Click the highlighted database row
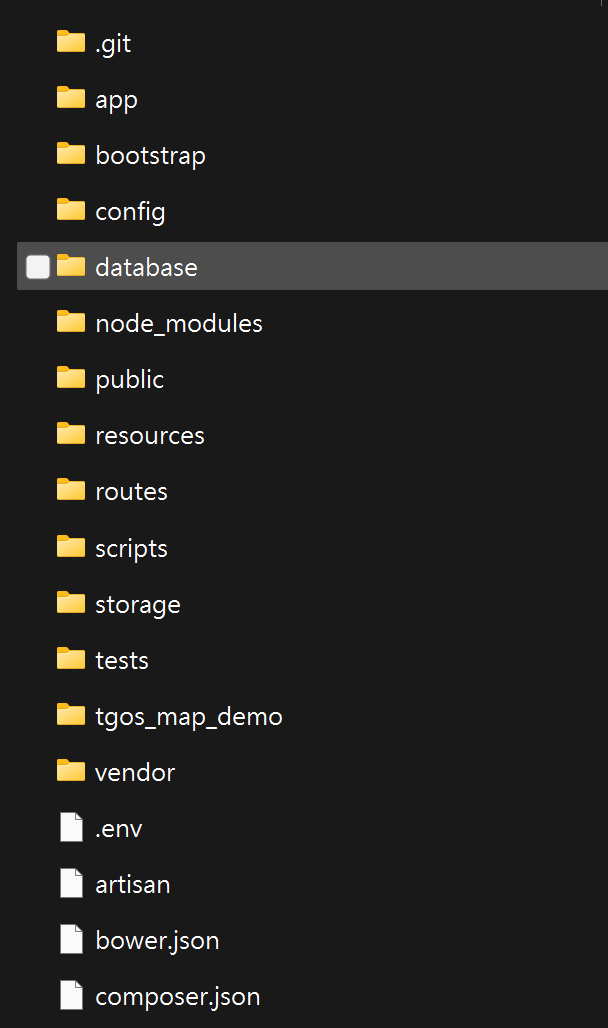 (x=312, y=266)
